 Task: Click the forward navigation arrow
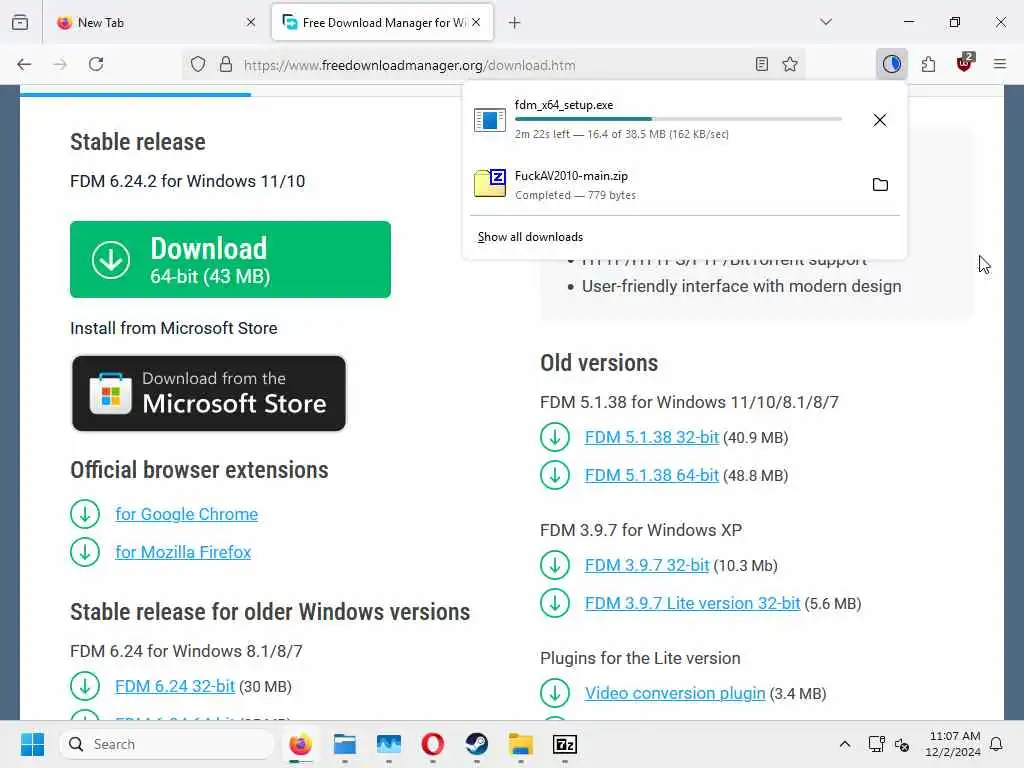[60, 64]
